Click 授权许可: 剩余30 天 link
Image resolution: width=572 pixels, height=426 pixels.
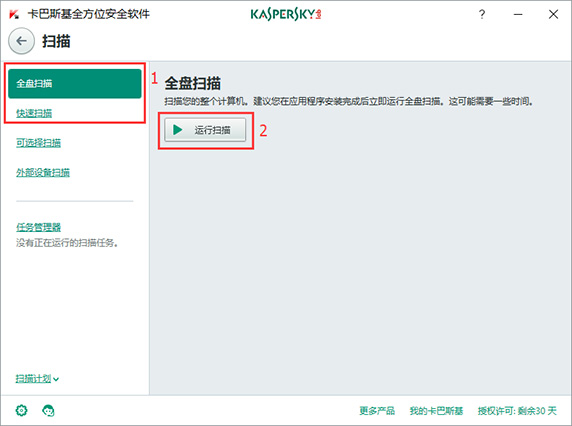[x=517, y=411]
